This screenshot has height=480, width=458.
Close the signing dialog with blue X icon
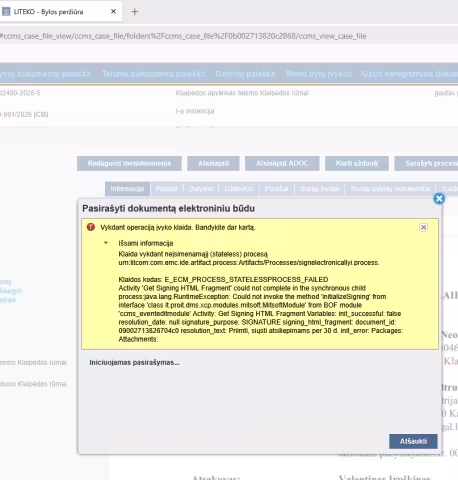(439, 199)
